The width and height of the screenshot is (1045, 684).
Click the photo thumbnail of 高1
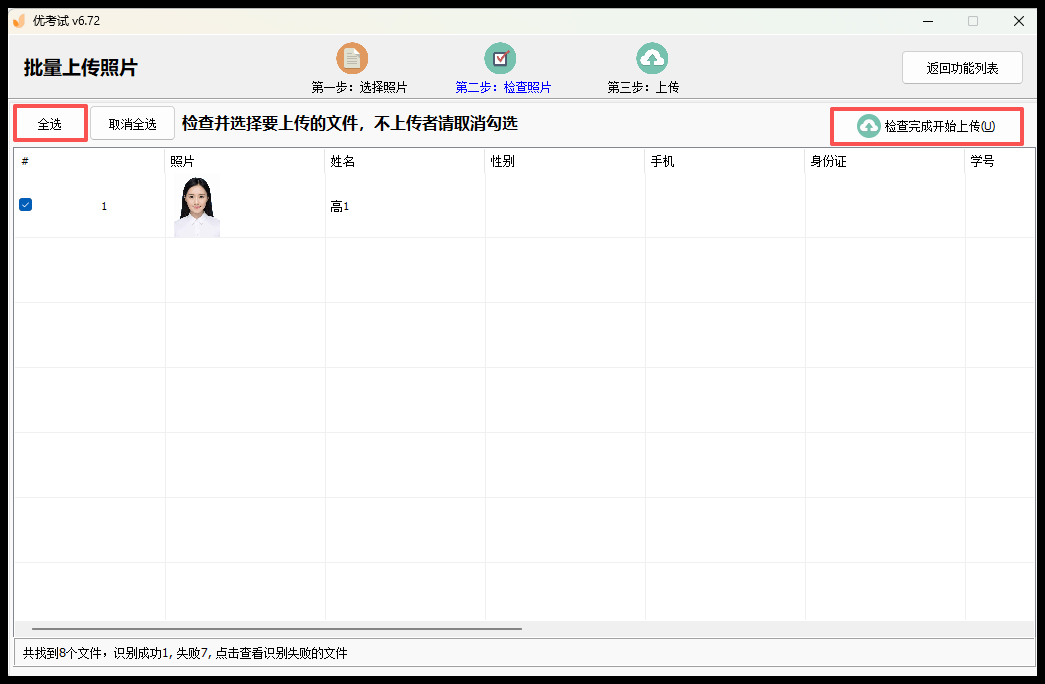tap(197, 207)
